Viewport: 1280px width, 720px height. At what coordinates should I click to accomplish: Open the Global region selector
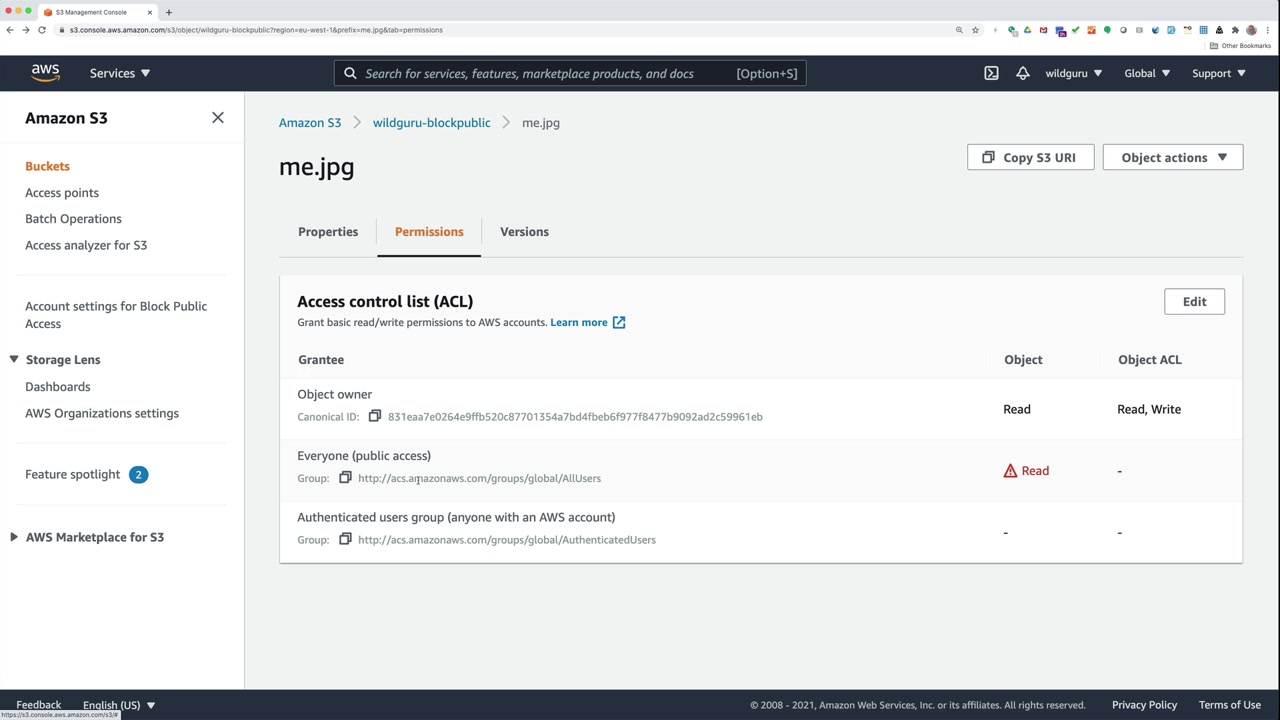tap(1146, 73)
